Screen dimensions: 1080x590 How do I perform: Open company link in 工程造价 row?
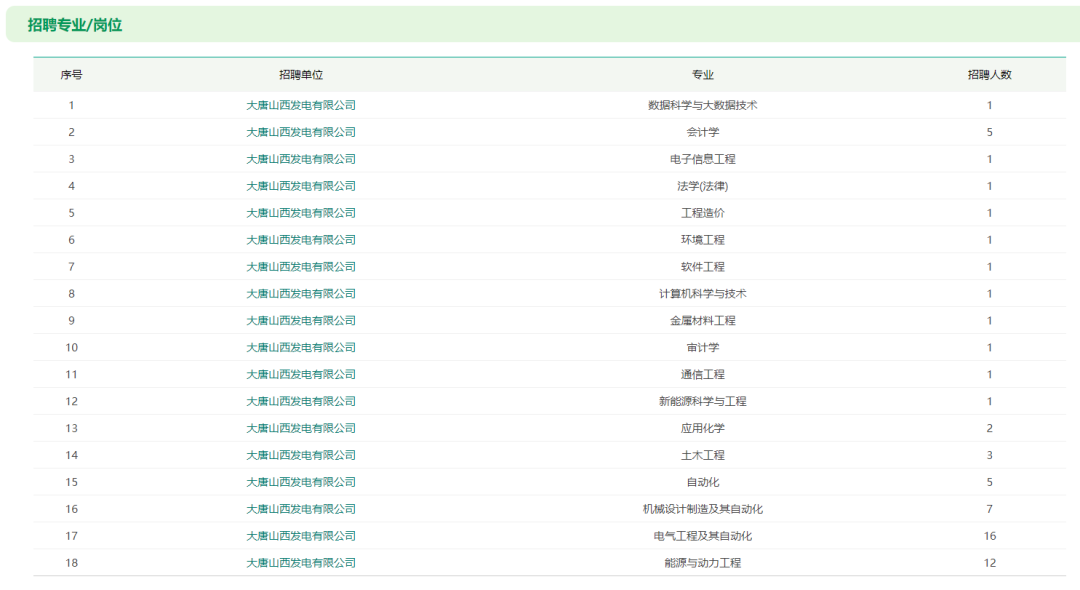pyautogui.click(x=301, y=213)
